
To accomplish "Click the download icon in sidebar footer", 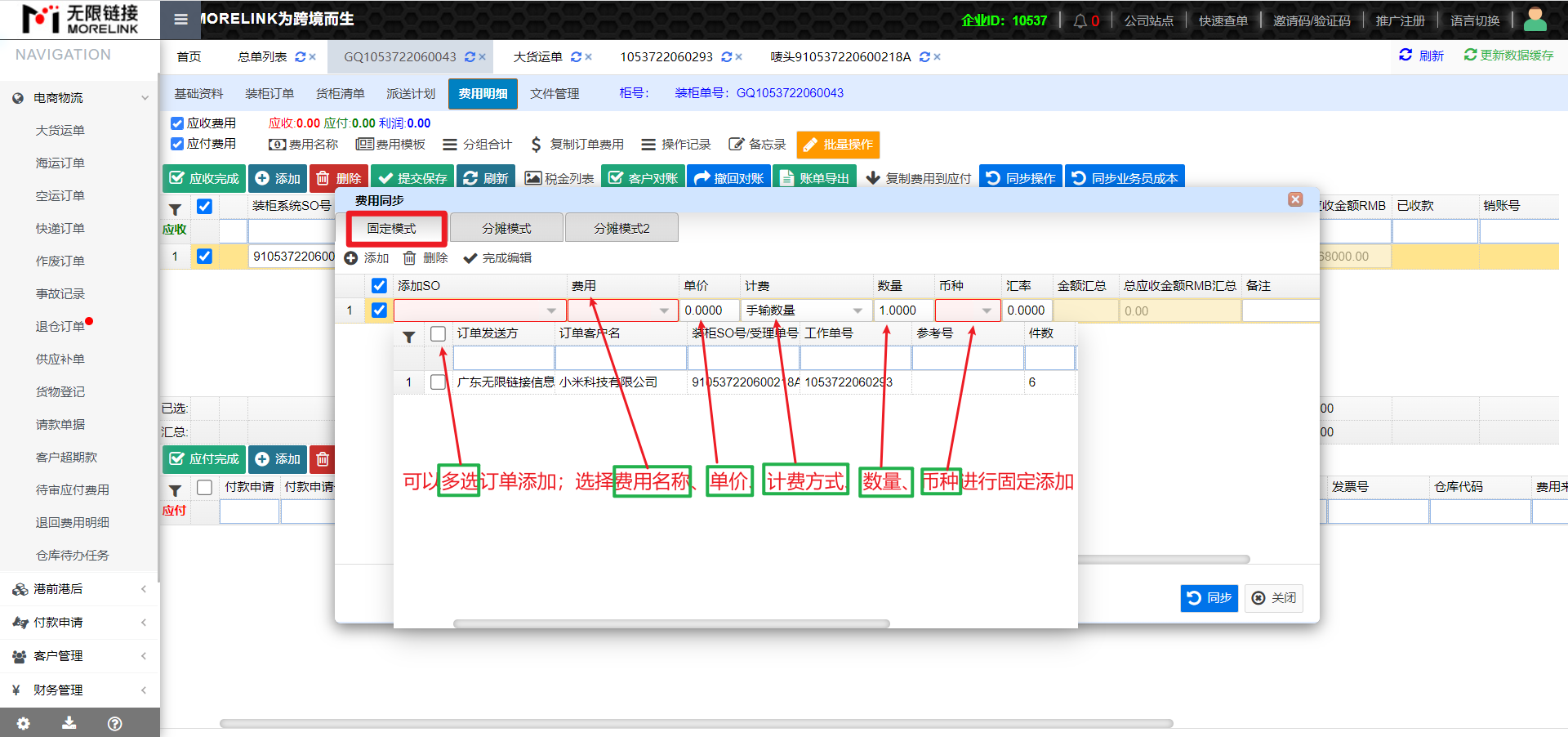I will (69, 723).
